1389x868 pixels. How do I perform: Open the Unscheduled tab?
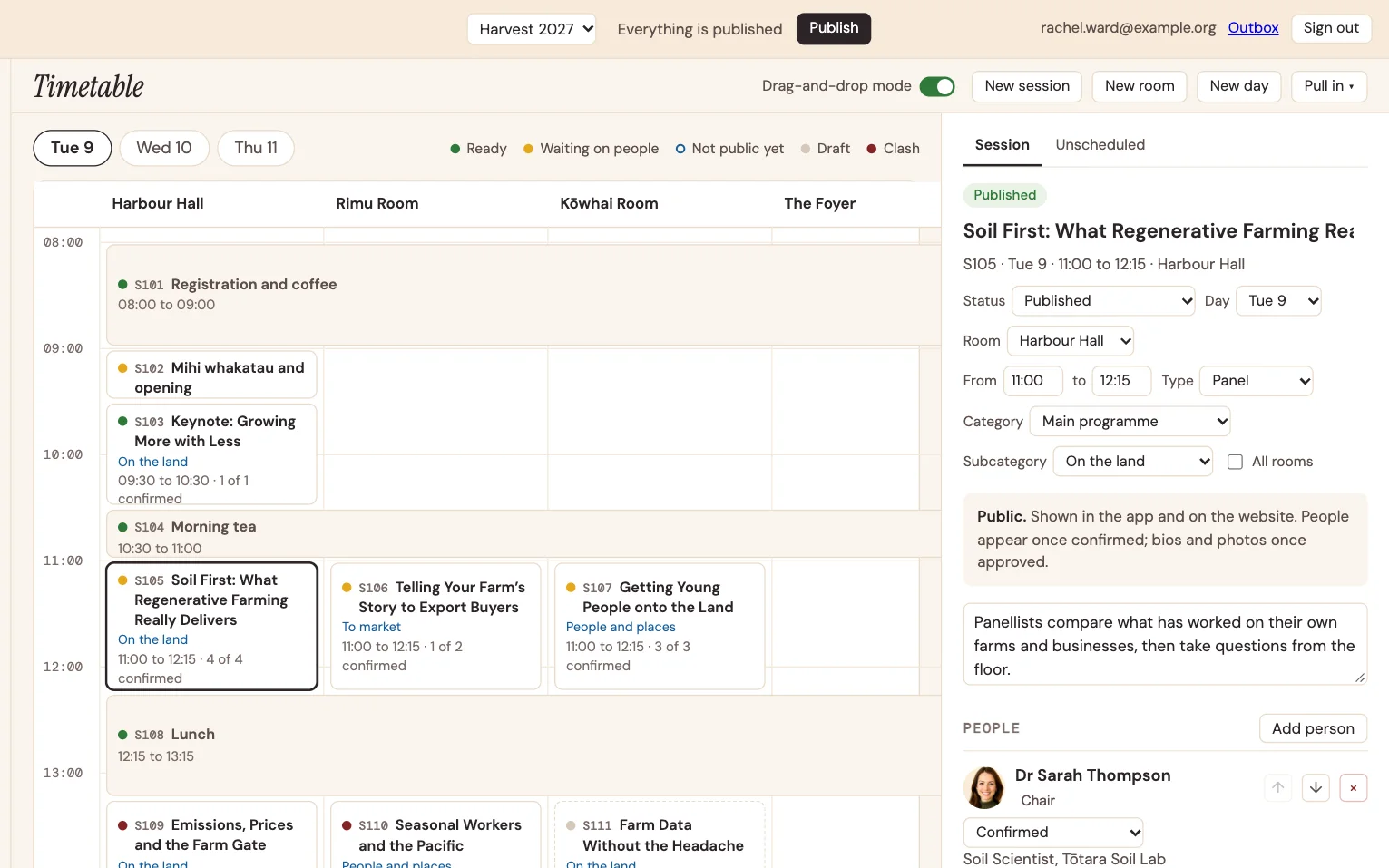pos(1100,145)
